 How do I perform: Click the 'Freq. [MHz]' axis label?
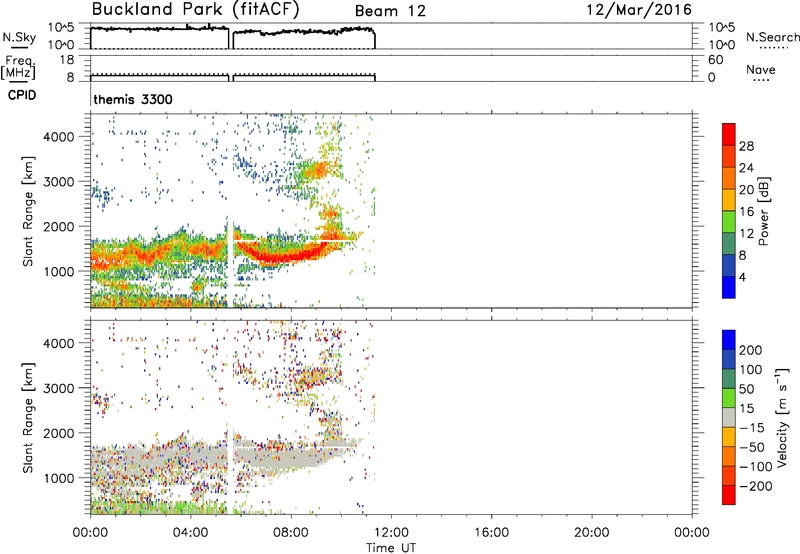(x=19, y=67)
